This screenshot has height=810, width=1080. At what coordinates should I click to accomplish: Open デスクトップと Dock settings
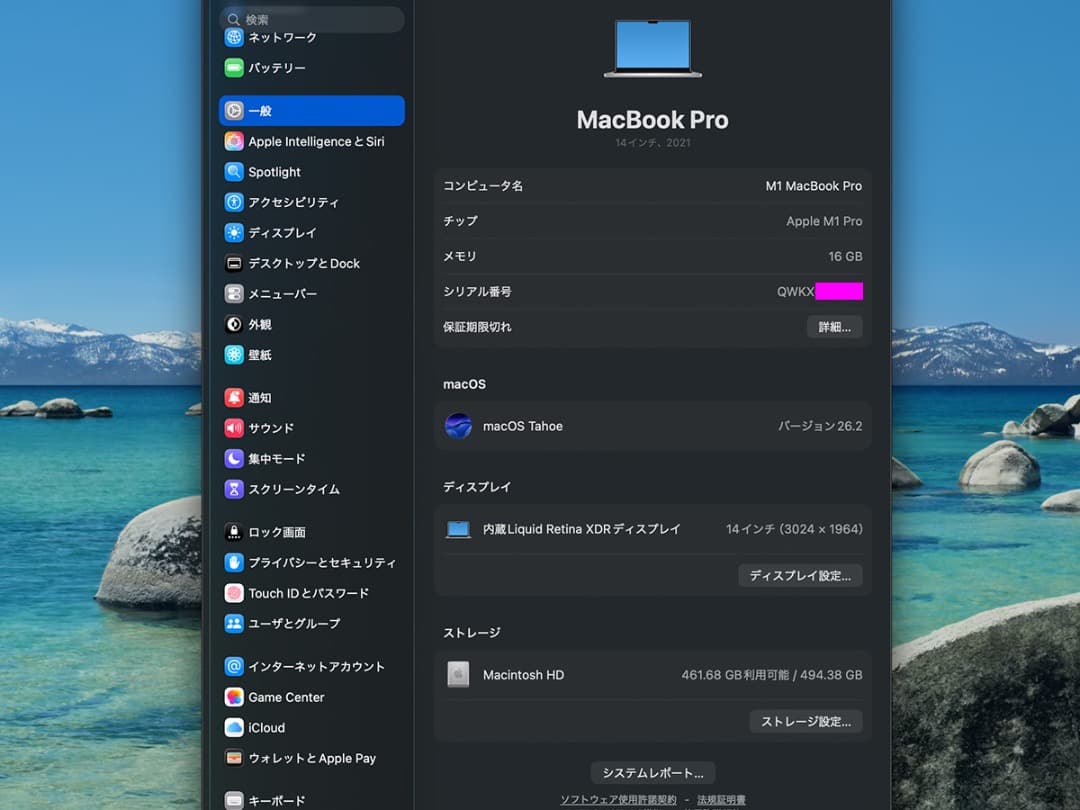point(234,263)
